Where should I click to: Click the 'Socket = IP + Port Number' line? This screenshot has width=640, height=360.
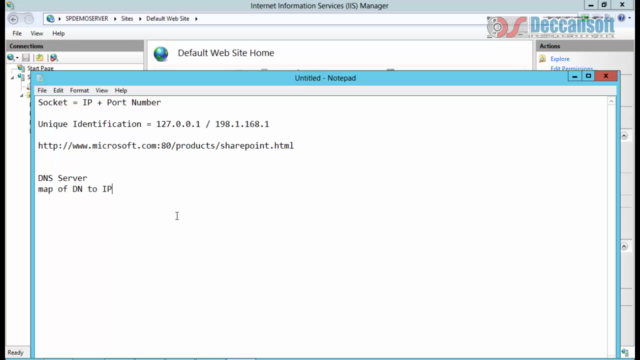pos(100,102)
